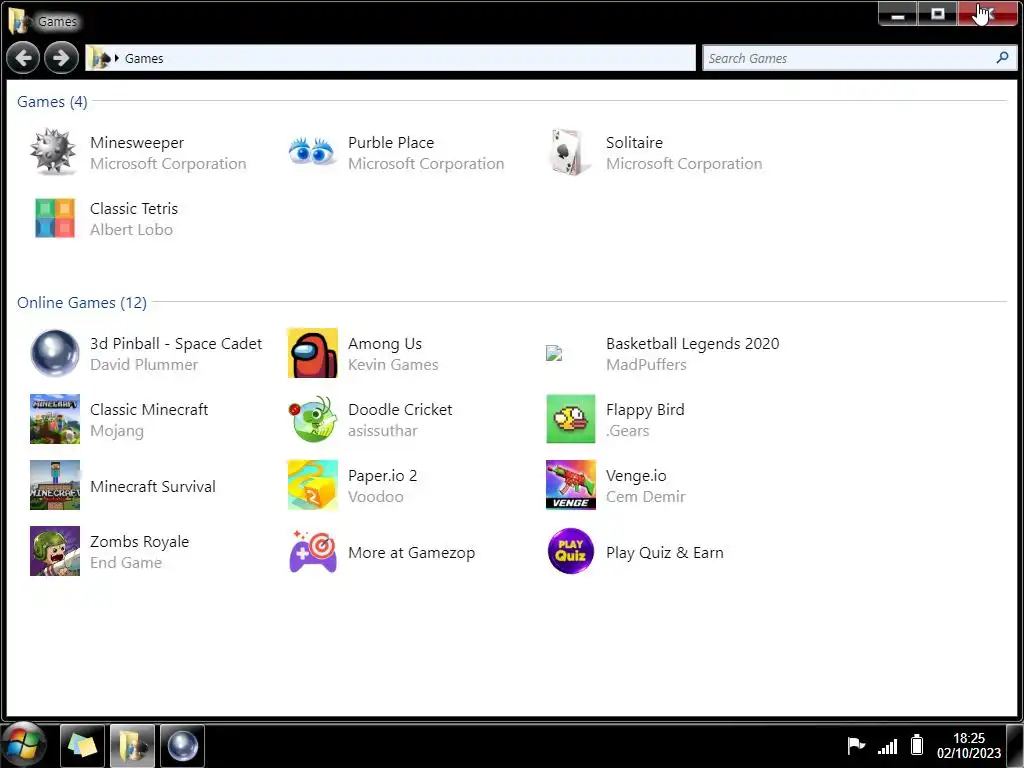Click the Basketball Legends 2020 label
The height and width of the screenshot is (768, 1024).
coord(692,344)
